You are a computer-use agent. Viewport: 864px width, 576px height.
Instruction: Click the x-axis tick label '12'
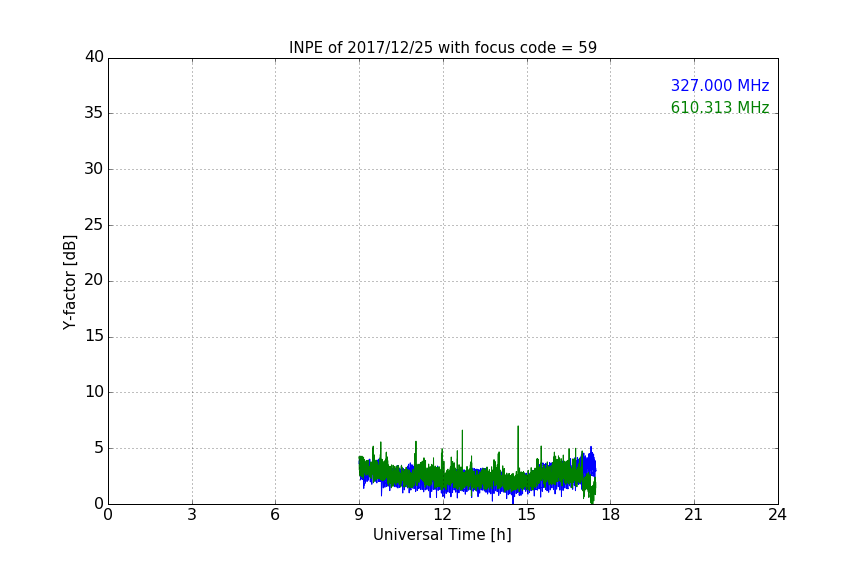pyautogui.click(x=442, y=515)
